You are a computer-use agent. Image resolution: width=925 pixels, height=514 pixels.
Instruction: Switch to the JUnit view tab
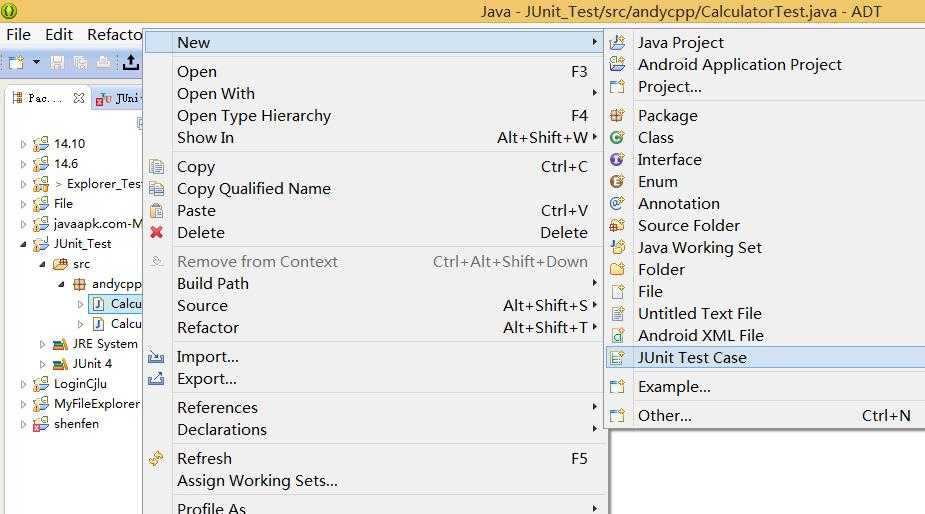(x=119, y=99)
